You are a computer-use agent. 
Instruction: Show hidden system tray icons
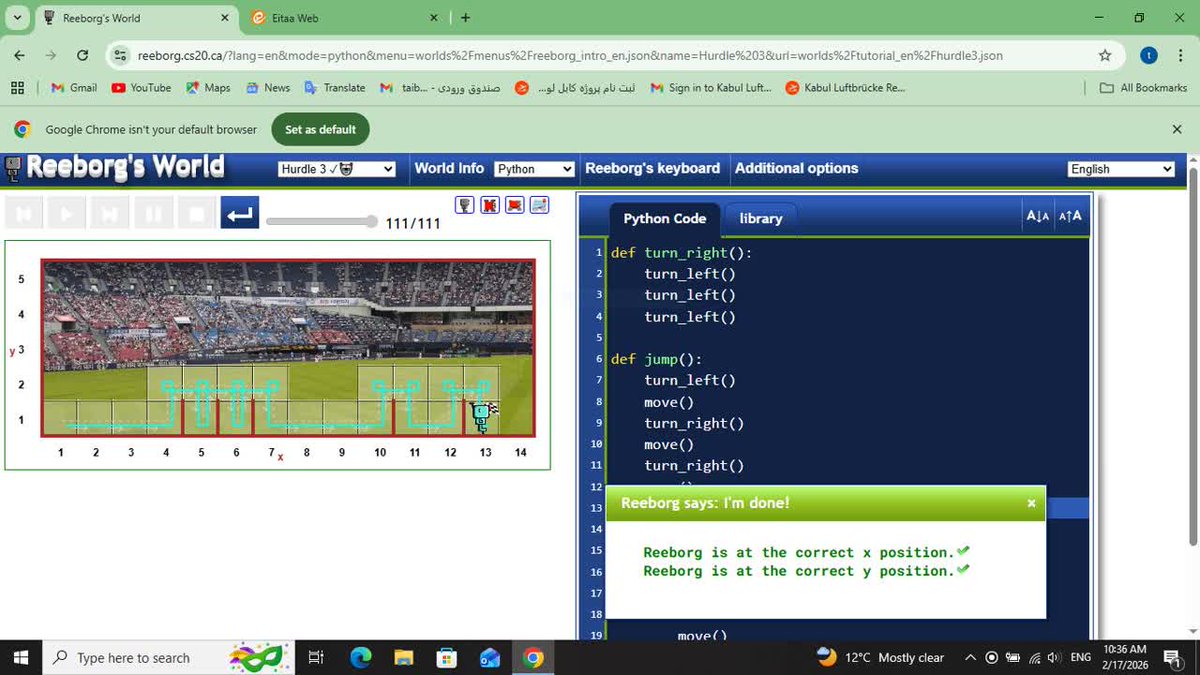tap(970, 658)
